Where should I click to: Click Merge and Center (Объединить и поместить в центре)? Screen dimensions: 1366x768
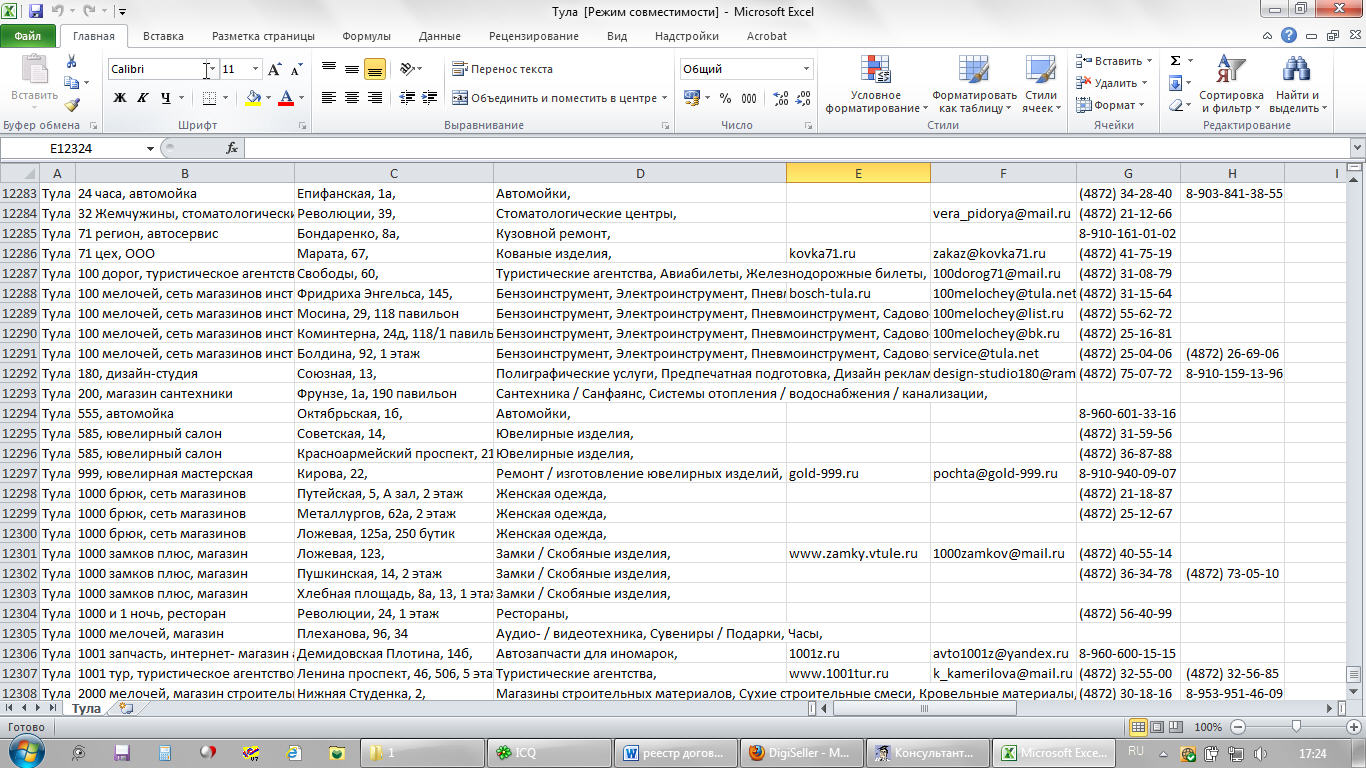coord(554,98)
